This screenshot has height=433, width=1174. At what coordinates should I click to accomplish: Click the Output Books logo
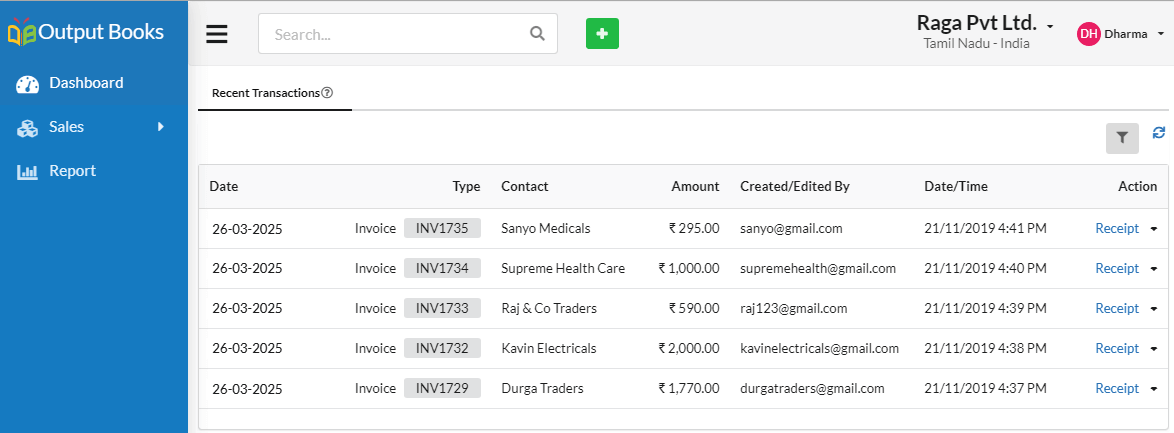[x=86, y=32]
